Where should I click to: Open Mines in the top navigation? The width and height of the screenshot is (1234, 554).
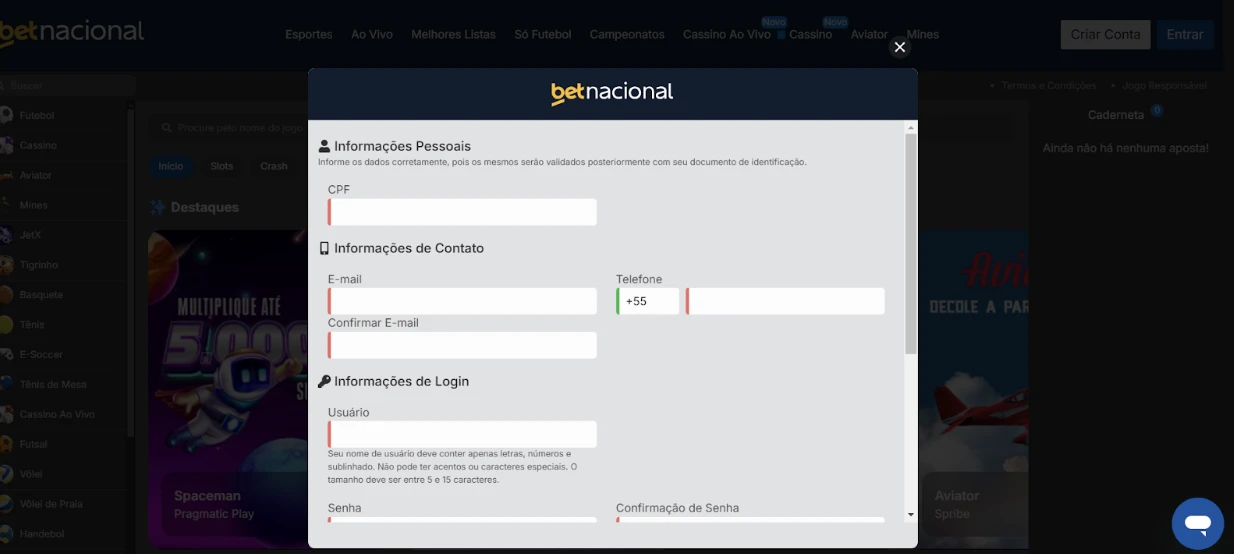point(922,34)
